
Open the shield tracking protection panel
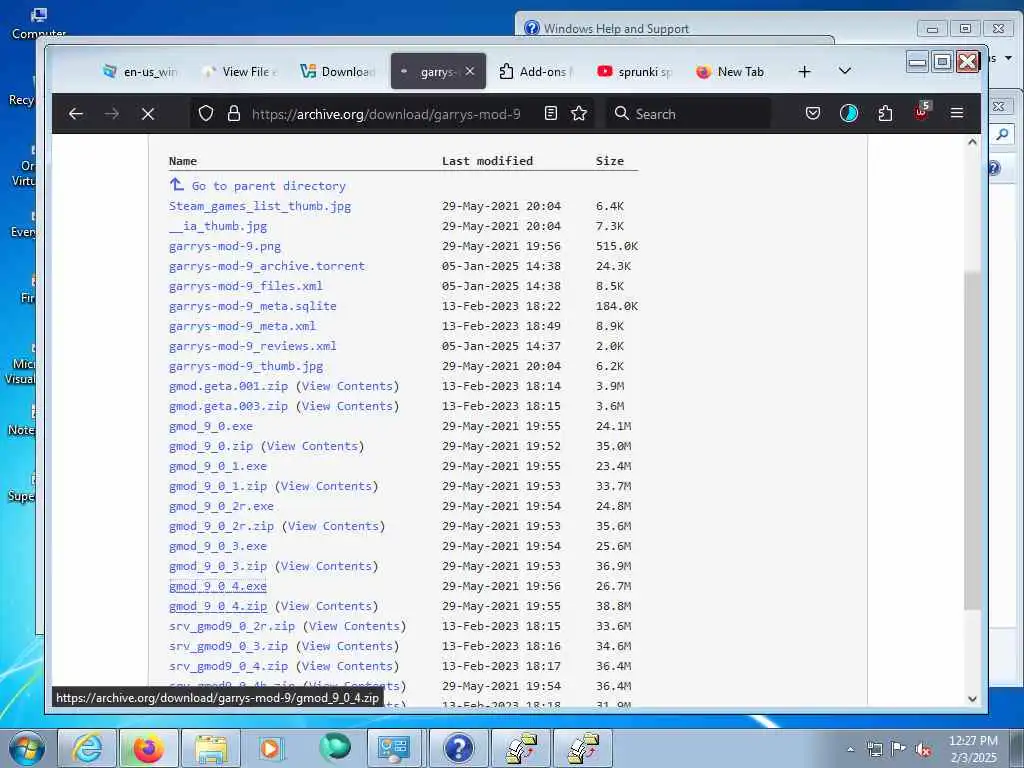[206, 114]
